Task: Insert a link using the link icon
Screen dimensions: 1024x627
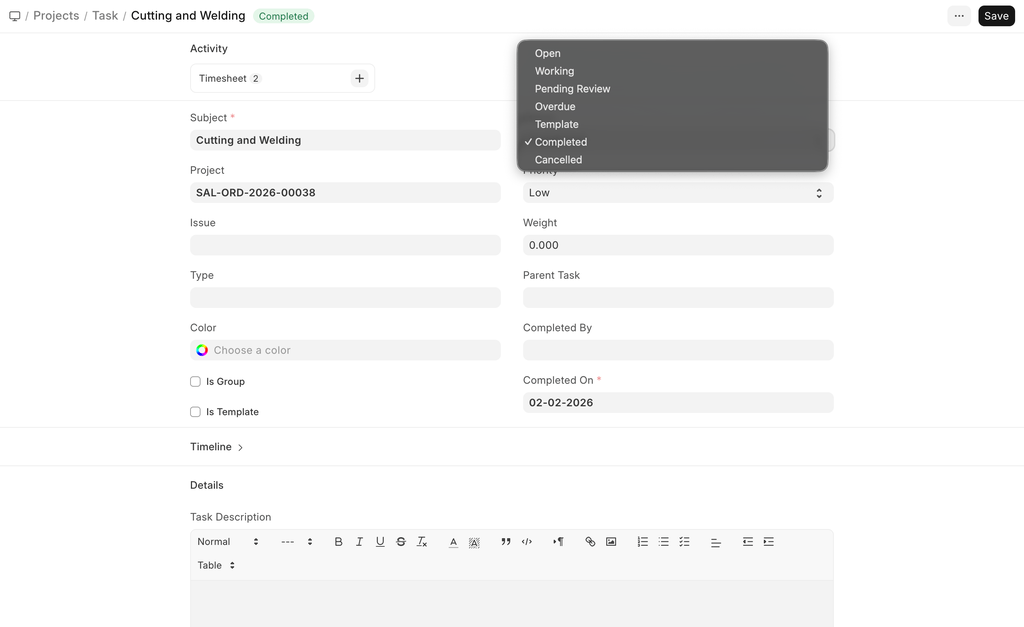Action: [x=590, y=542]
